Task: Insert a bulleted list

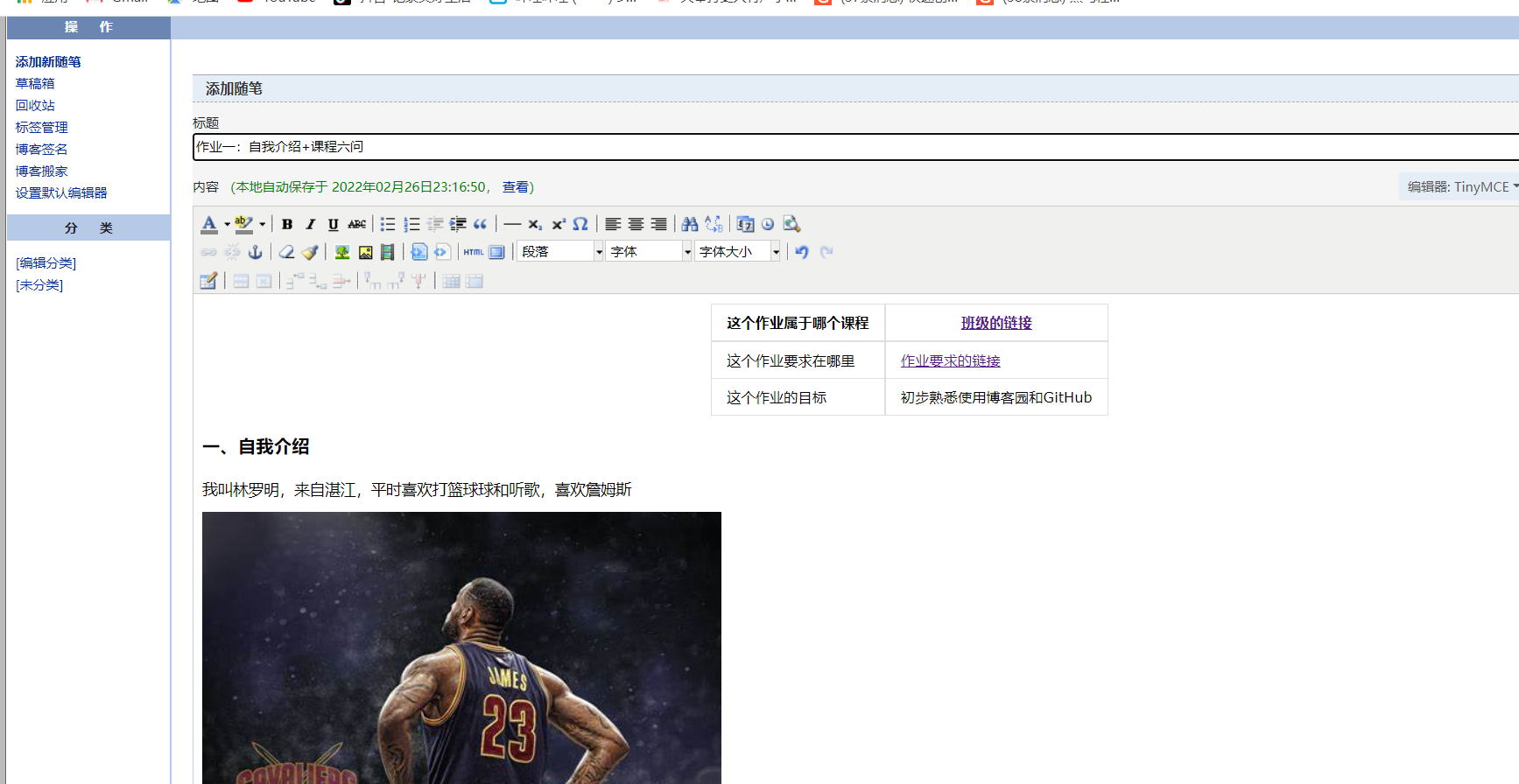Action: pyautogui.click(x=388, y=224)
